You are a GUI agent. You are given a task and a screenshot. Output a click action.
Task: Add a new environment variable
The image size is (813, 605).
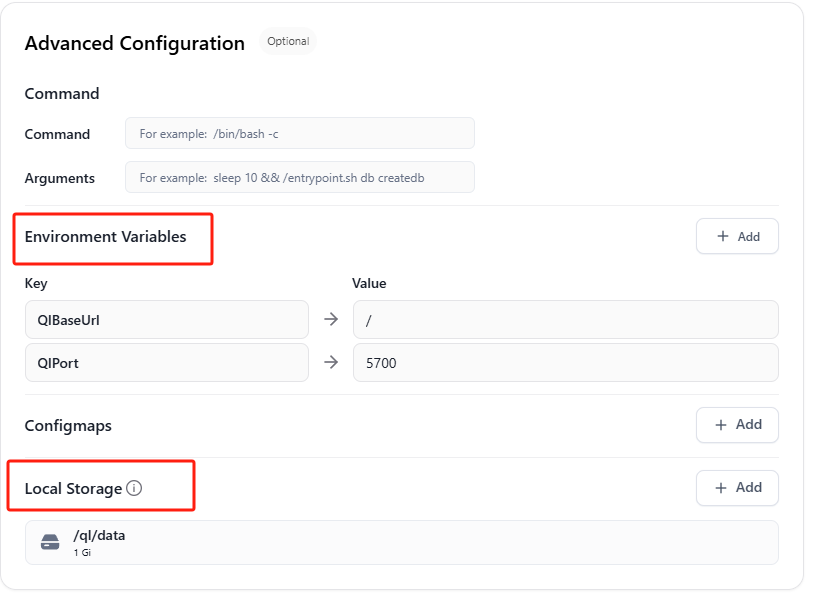click(737, 237)
